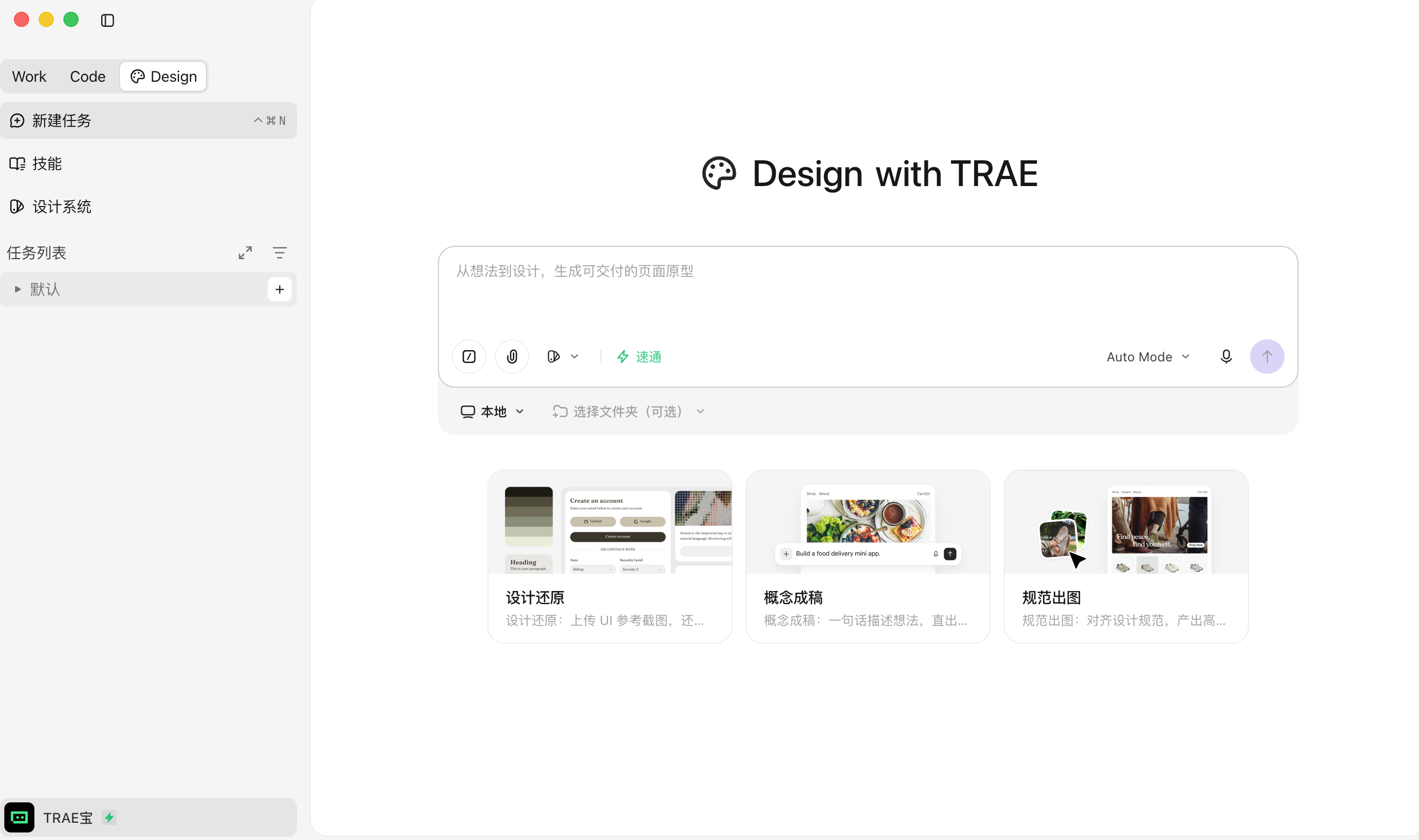This screenshot has height=840, width=1419.
Task: Open the 规范出图 template card
Action: click(1126, 557)
